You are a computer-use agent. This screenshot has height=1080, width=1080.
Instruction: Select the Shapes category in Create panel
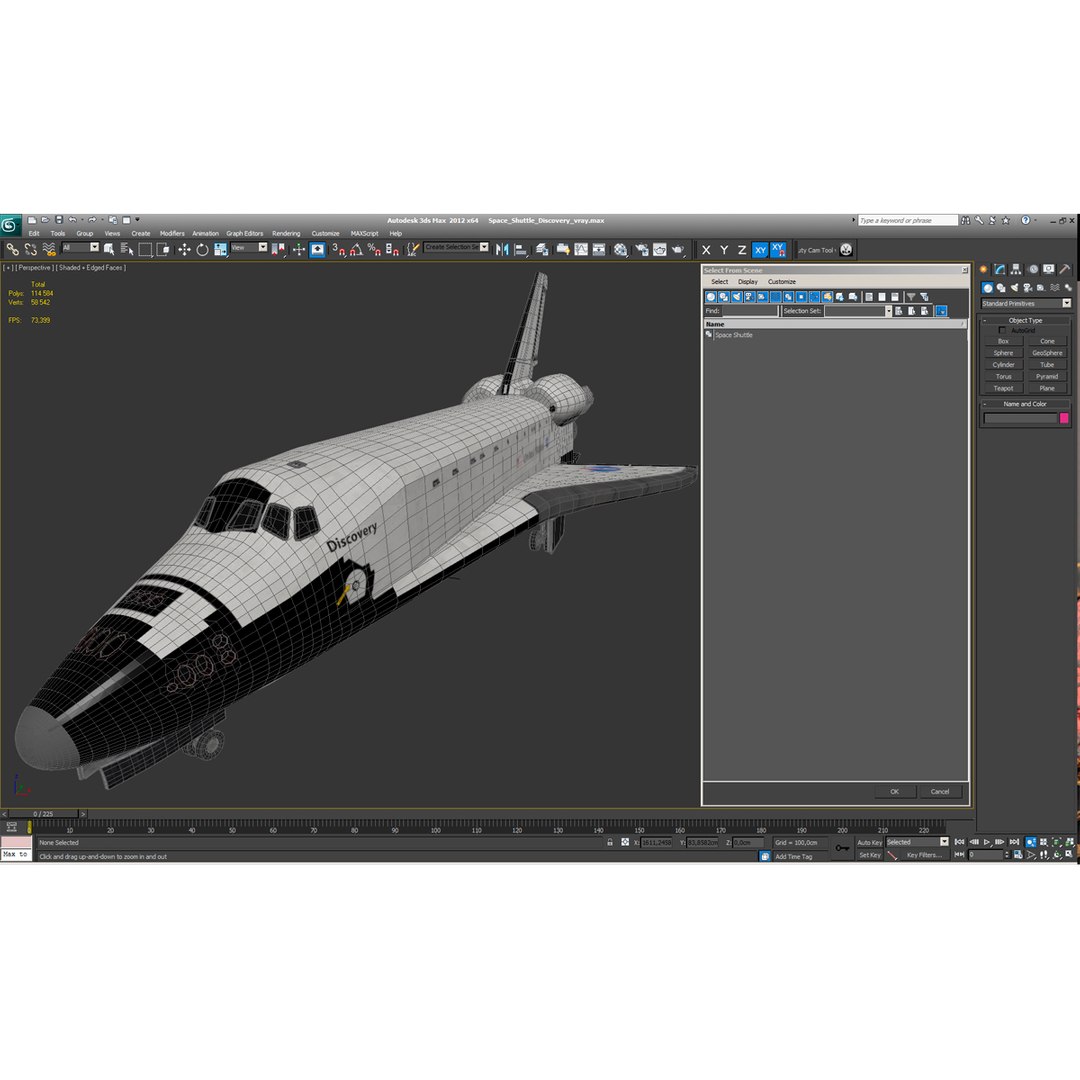[x=1001, y=288]
